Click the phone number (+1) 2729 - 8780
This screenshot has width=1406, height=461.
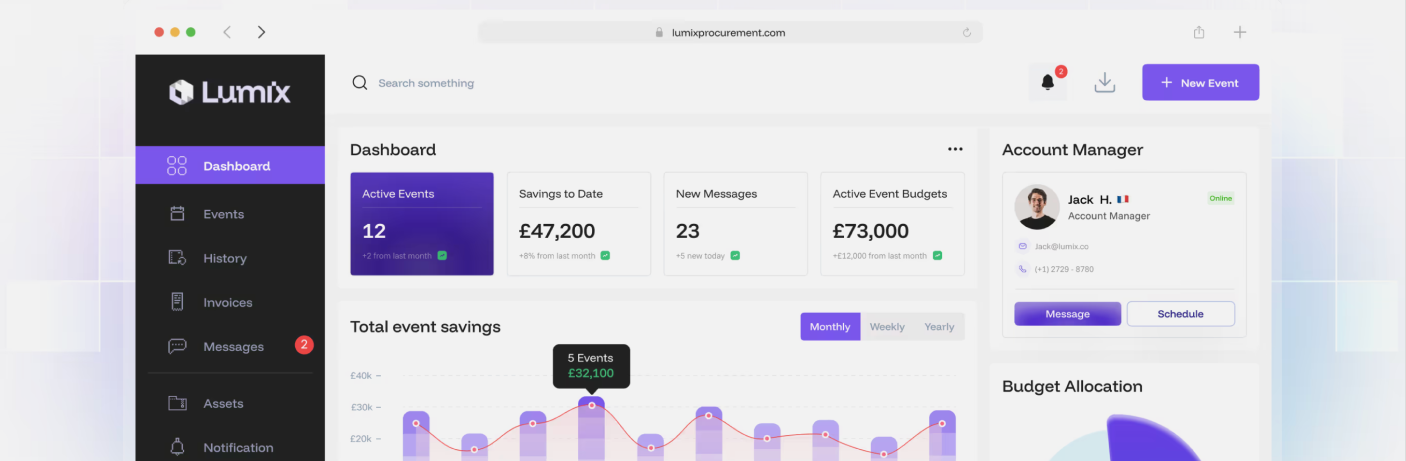[x=1063, y=269]
